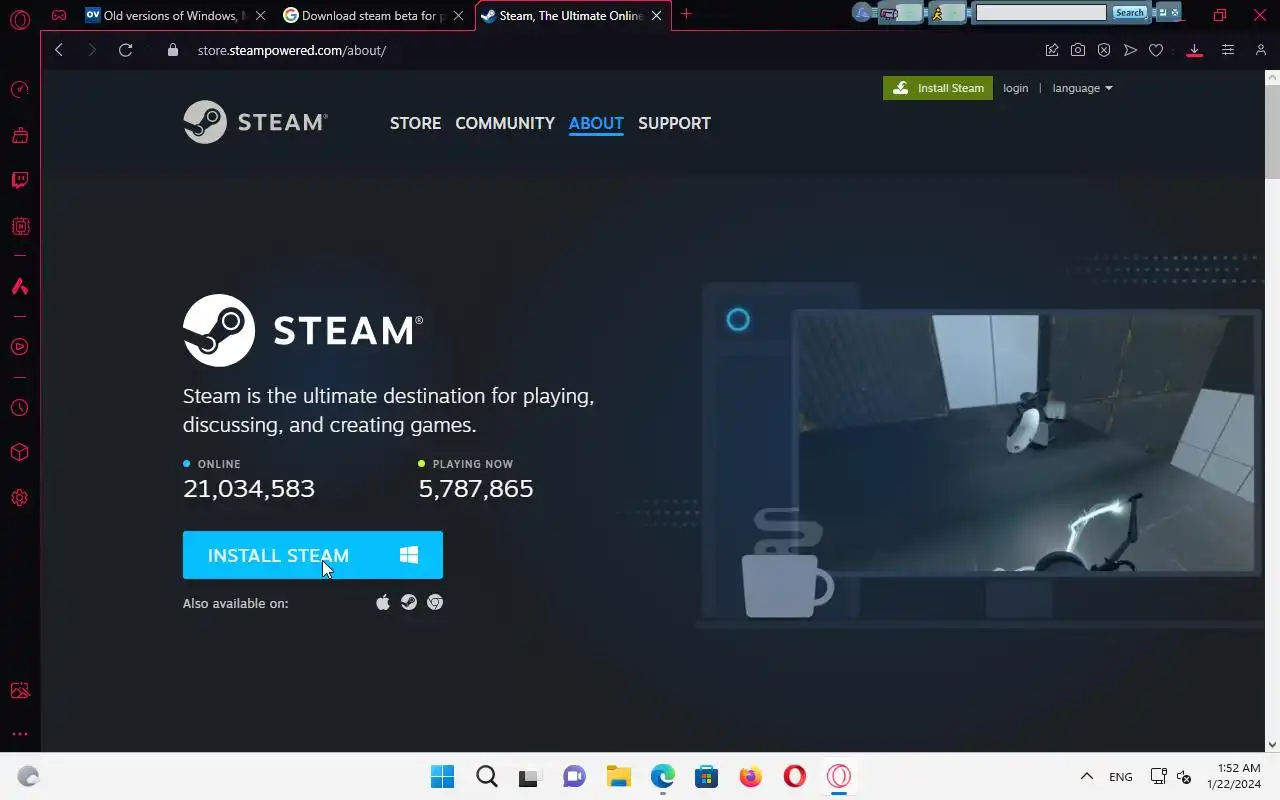Open Twitch panel in sidebar
Viewport: 1280px width, 800px height.
[x=19, y=181]
